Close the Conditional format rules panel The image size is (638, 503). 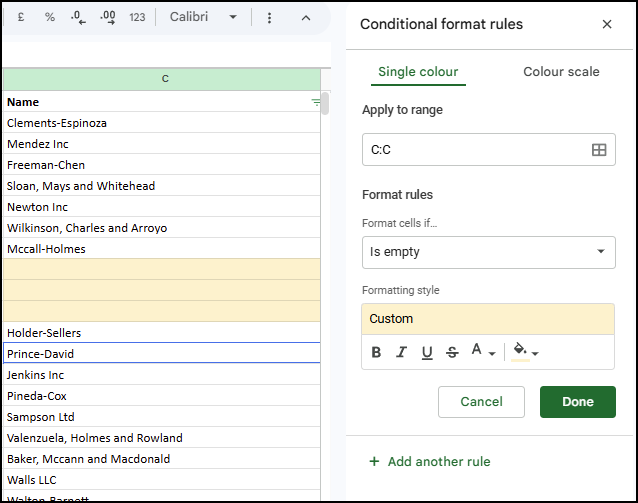tap(607, 24)
